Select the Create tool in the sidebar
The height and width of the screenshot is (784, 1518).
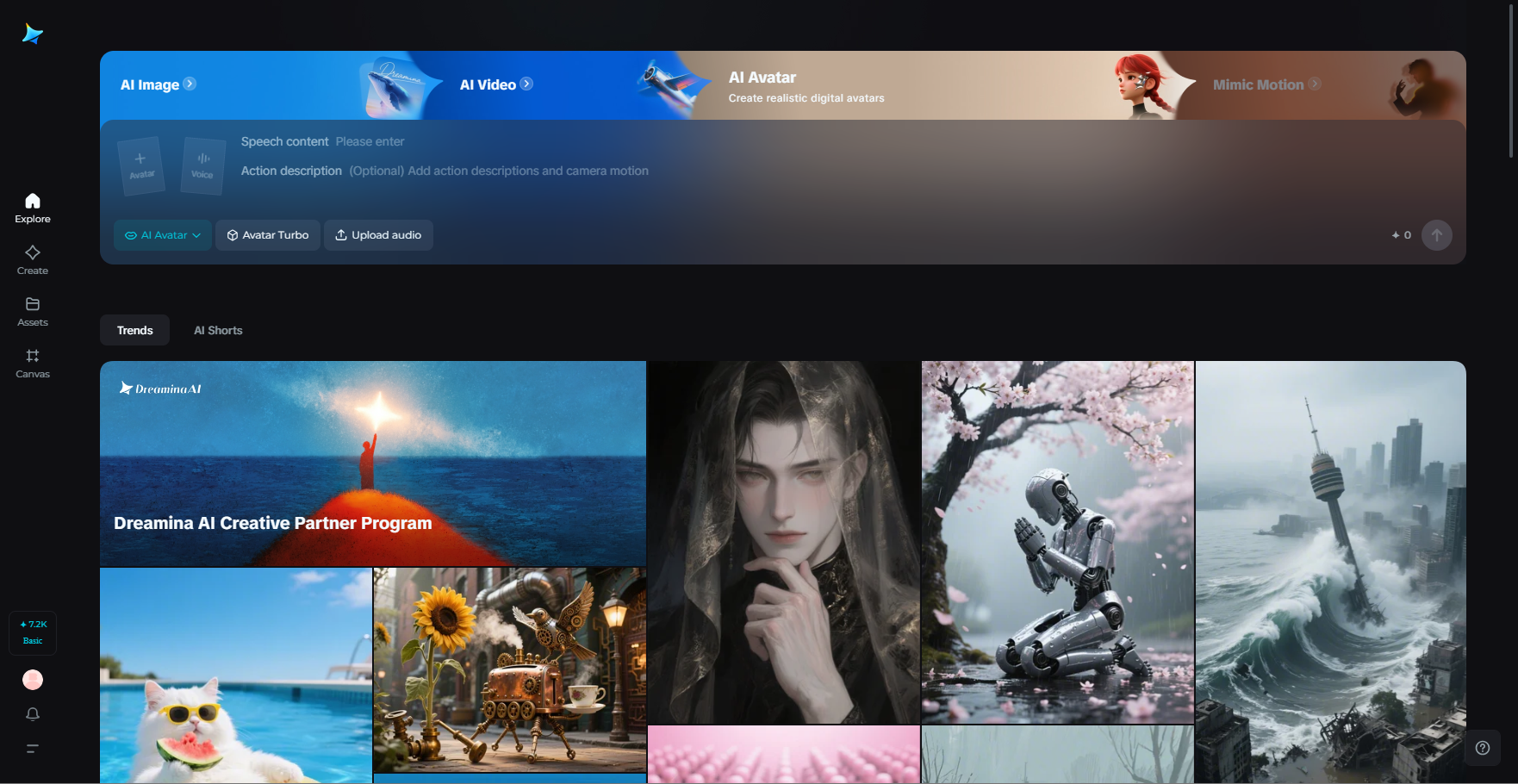click(32, 258)
